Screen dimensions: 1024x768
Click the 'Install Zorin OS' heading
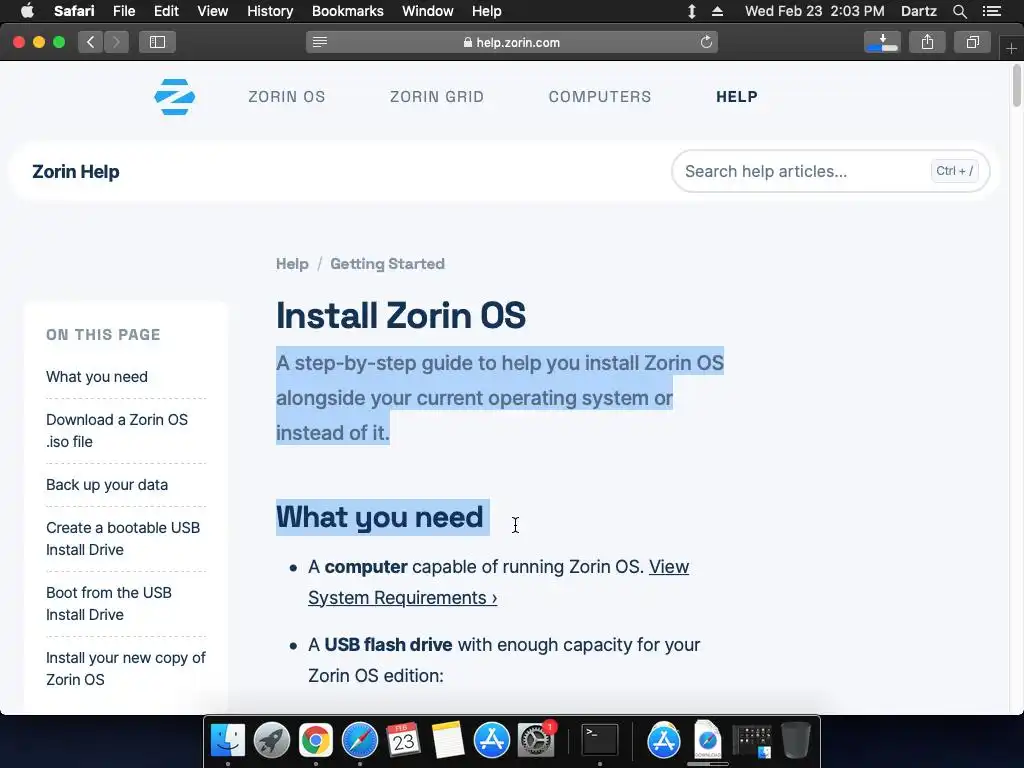tap(400, 315)
